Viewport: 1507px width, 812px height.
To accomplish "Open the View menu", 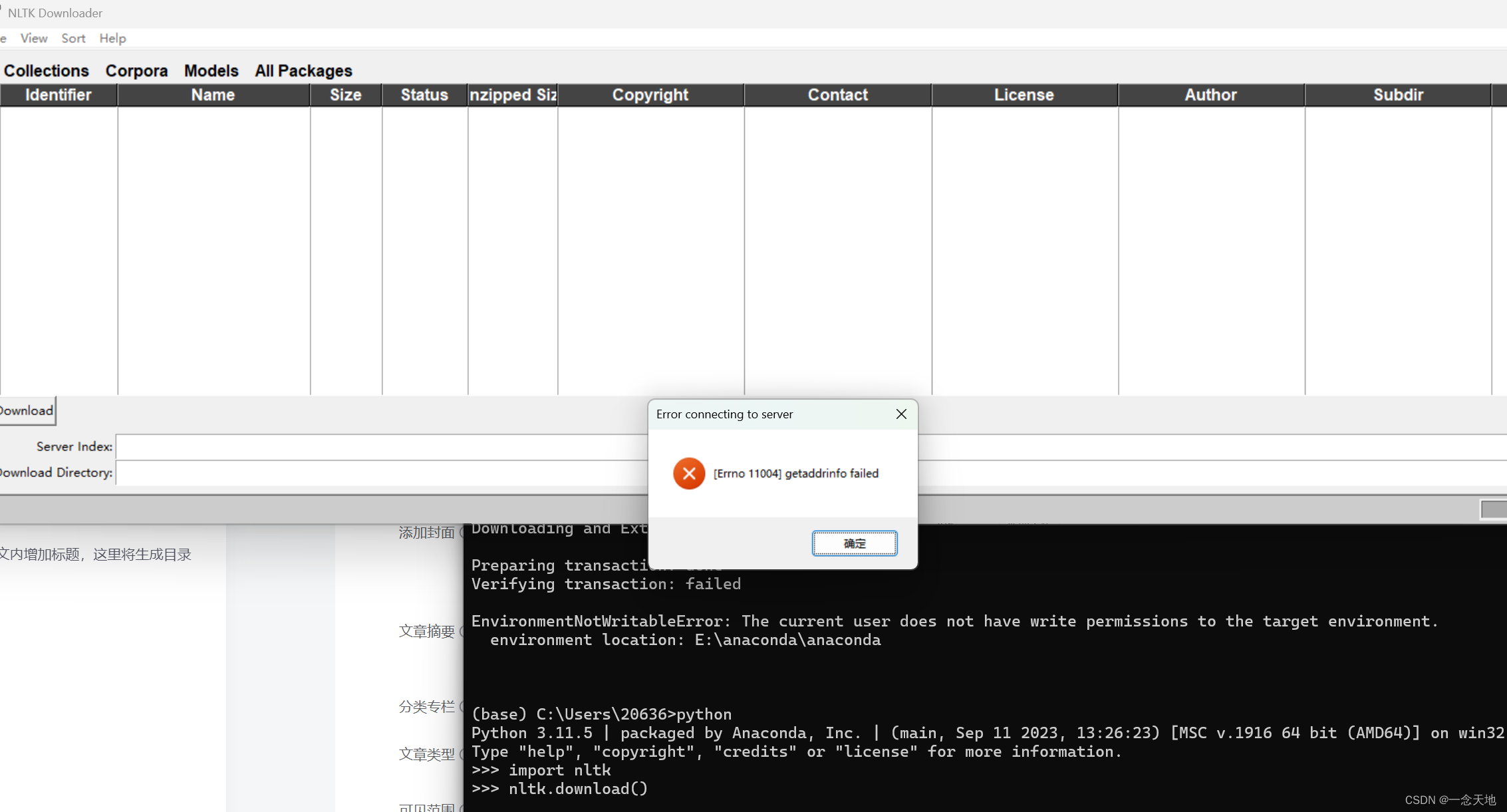I will point(34,39).
